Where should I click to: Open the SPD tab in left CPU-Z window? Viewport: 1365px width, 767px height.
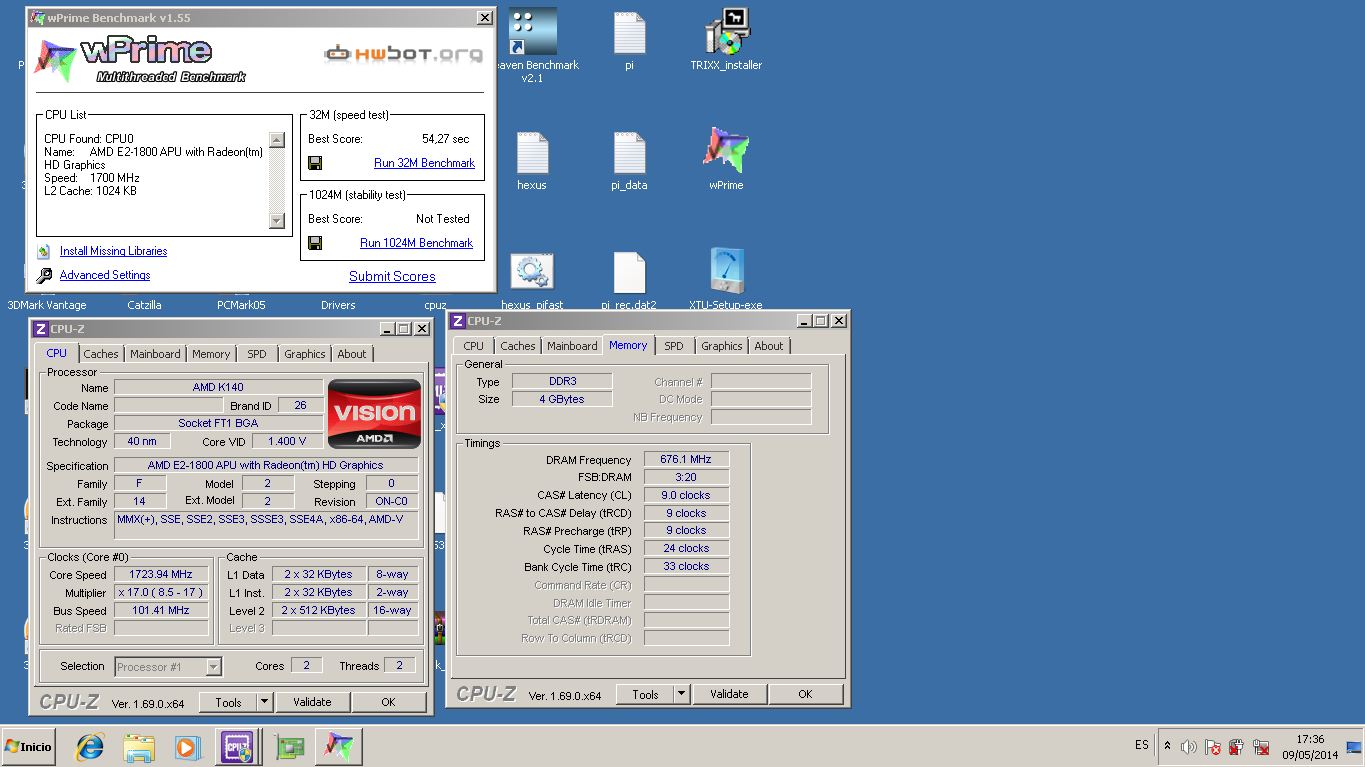(x=257, y=354)
